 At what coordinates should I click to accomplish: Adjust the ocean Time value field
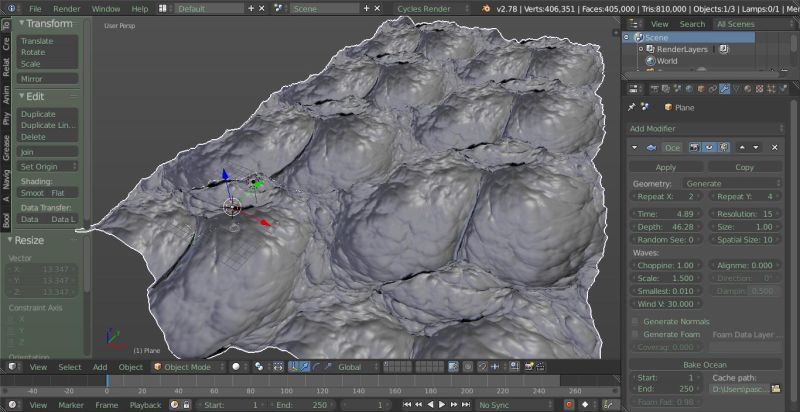pos(666,214)
